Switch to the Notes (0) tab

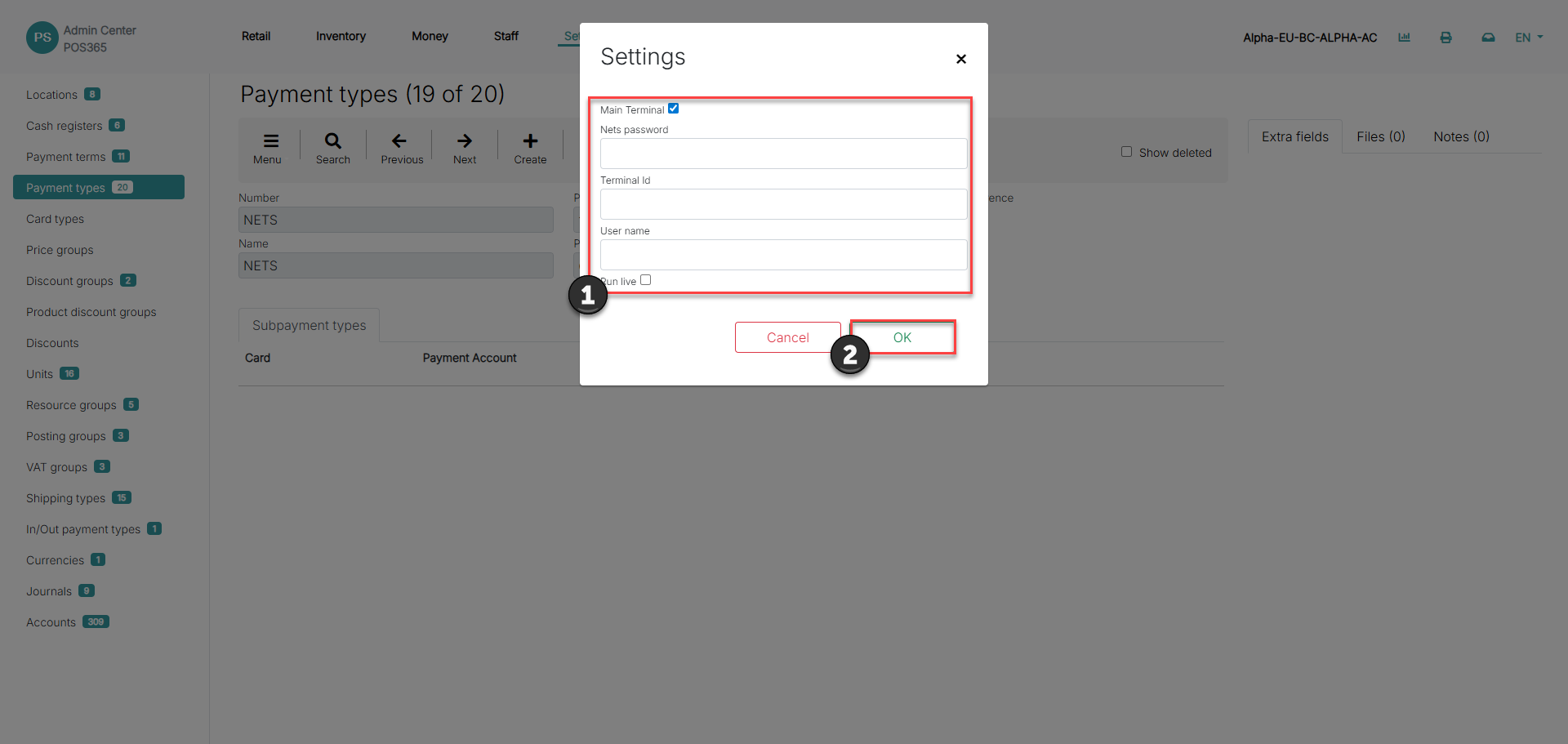tap(1461, 136)
